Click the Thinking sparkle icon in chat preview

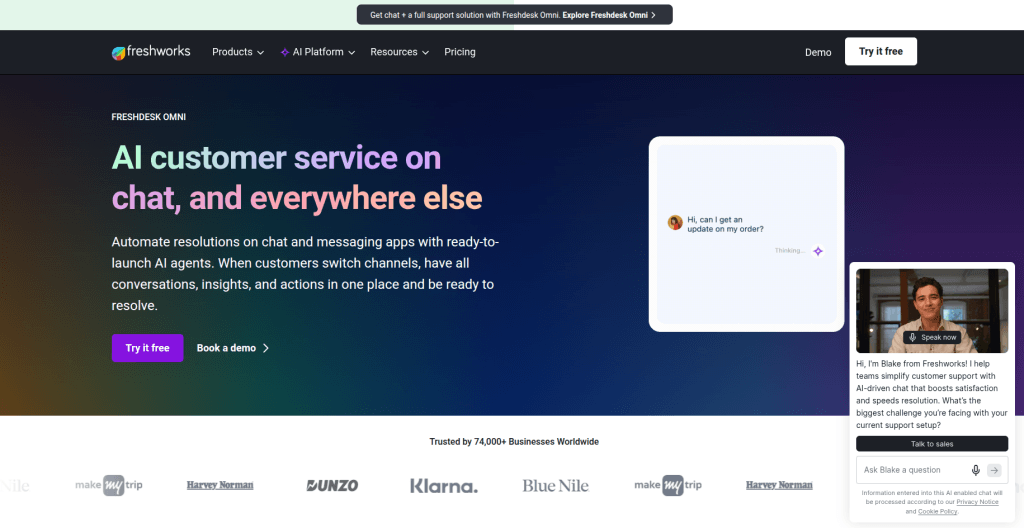pyautogui.click(x=818, y=251)
